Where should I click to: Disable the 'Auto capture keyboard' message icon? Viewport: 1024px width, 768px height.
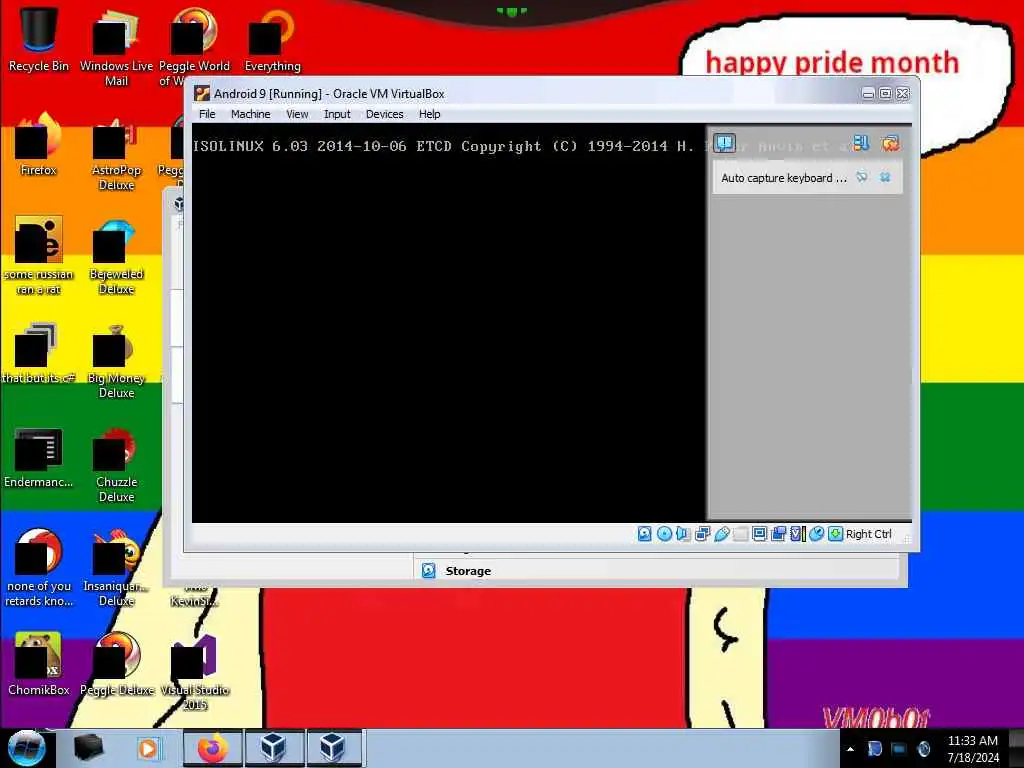[862, 177]
